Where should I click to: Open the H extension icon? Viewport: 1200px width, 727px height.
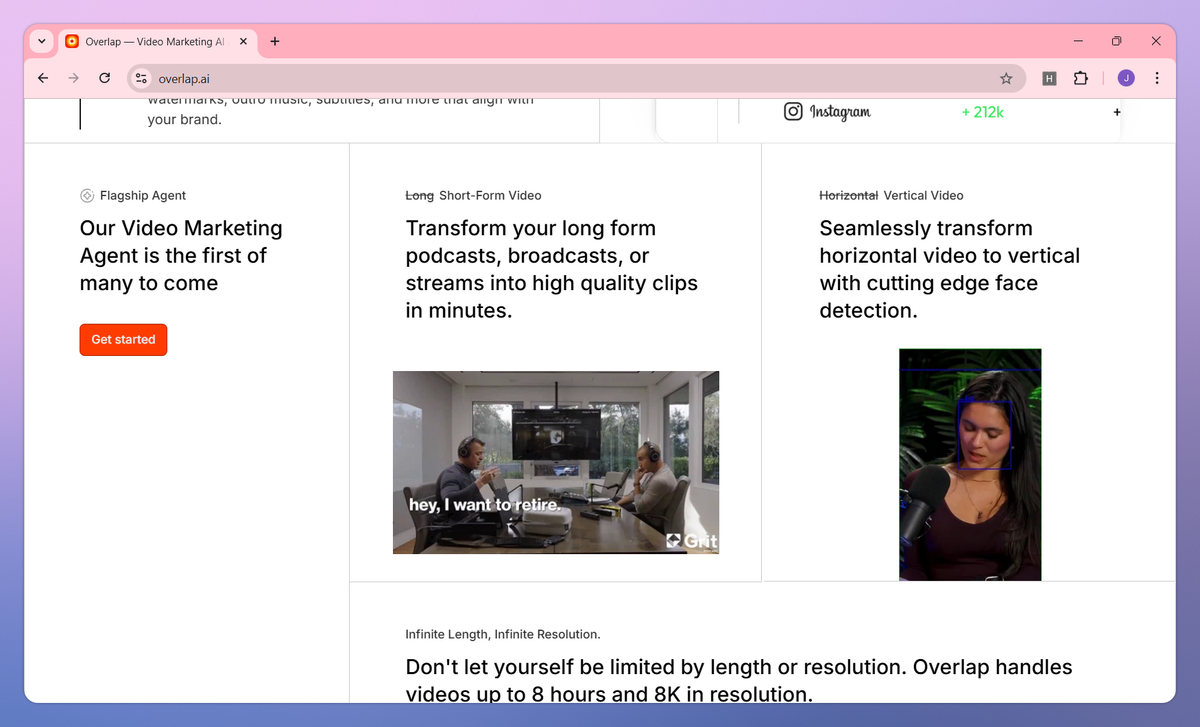[x=1049, y=78]
